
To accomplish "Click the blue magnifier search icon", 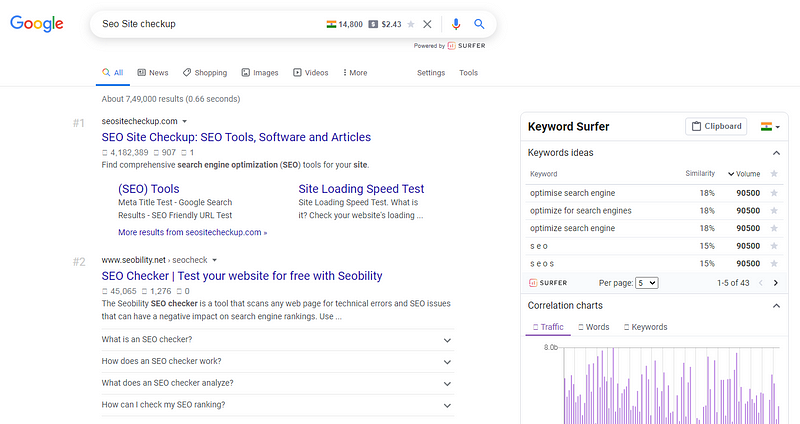I will 479,24.
